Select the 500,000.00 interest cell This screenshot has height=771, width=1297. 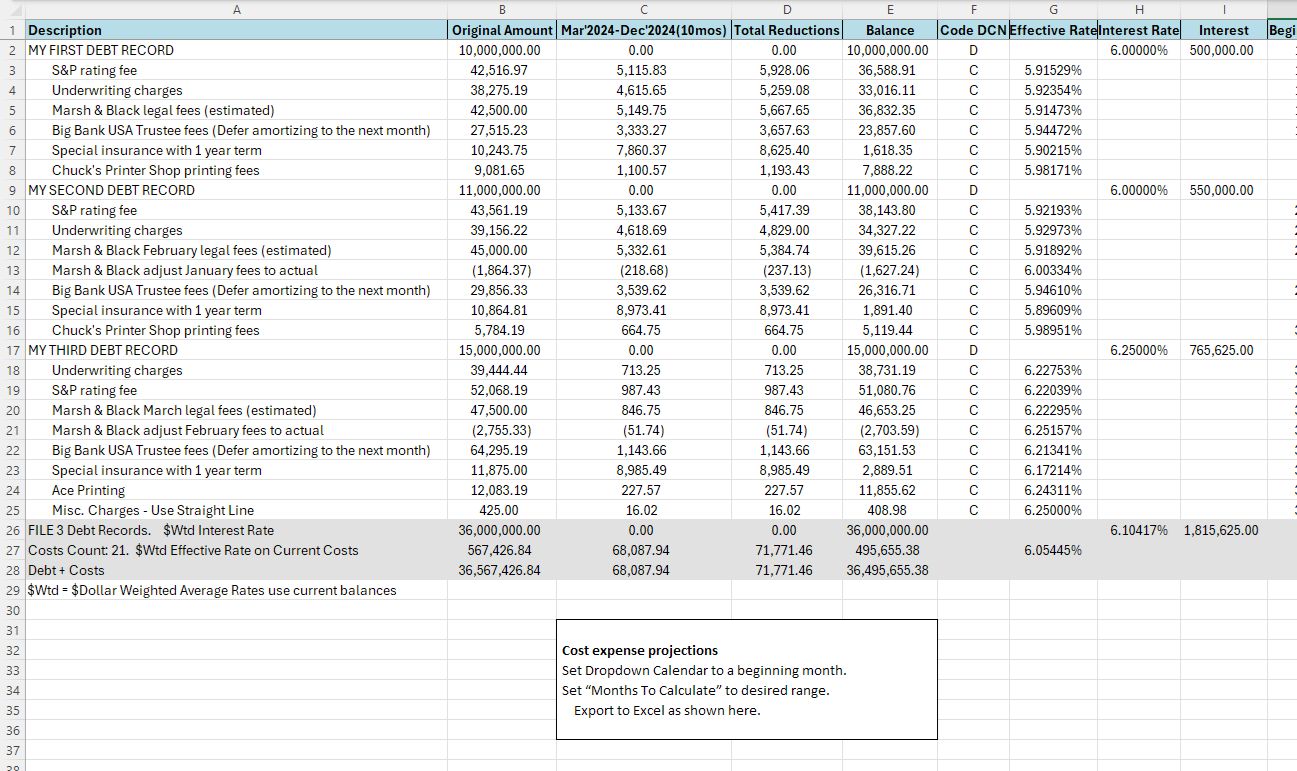click(1224, 50)
